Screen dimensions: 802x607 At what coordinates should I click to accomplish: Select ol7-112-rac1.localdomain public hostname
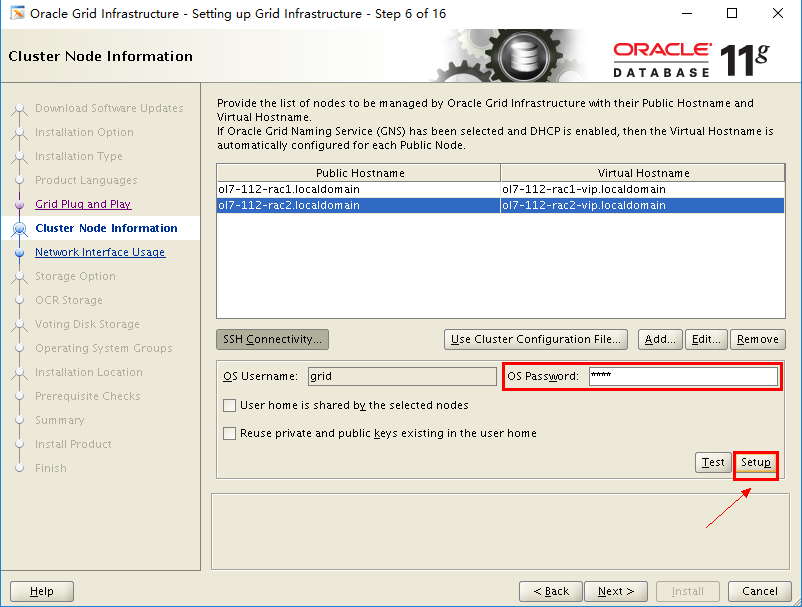358,189
